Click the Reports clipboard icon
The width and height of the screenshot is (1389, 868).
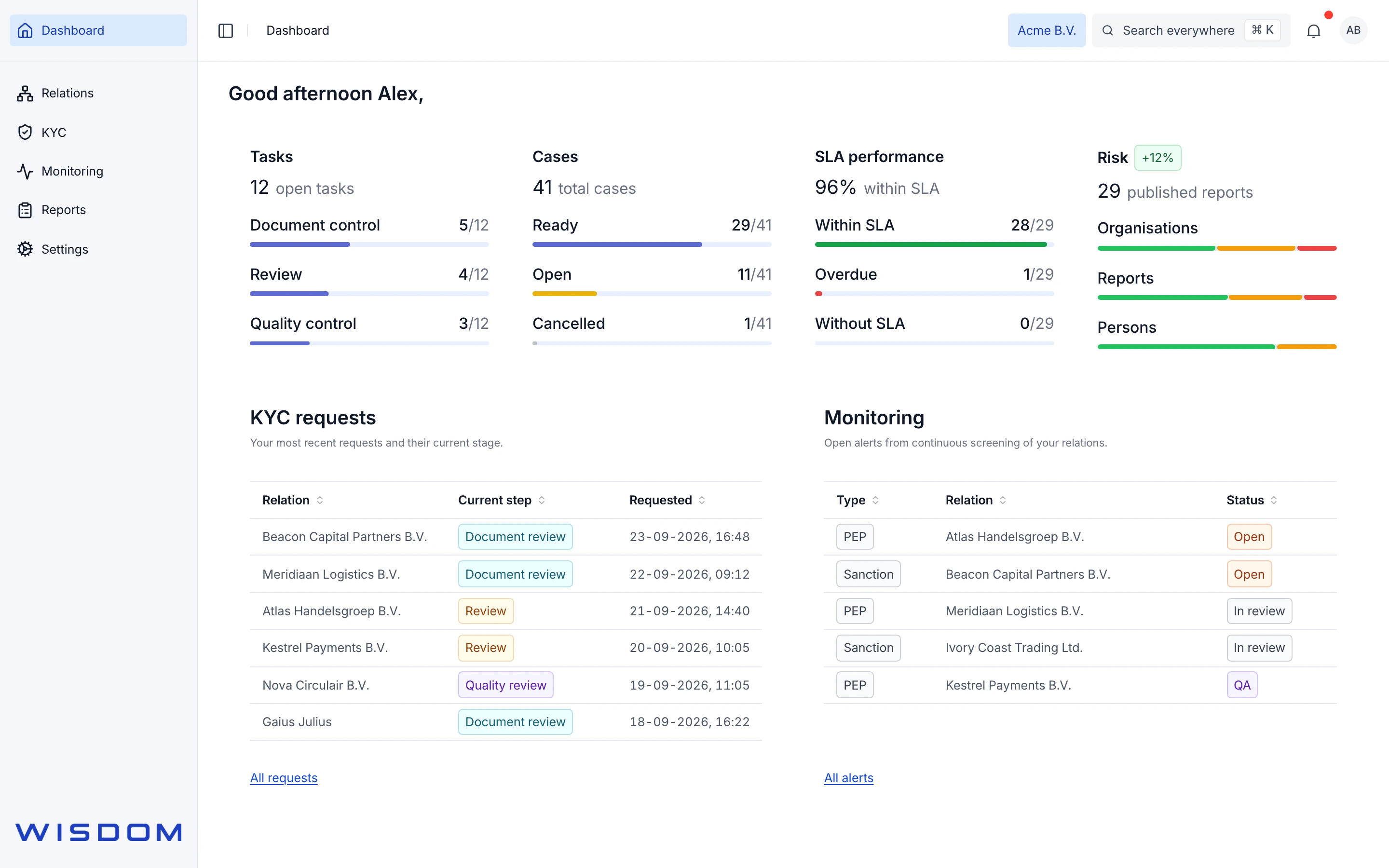(x=25, y=210)
